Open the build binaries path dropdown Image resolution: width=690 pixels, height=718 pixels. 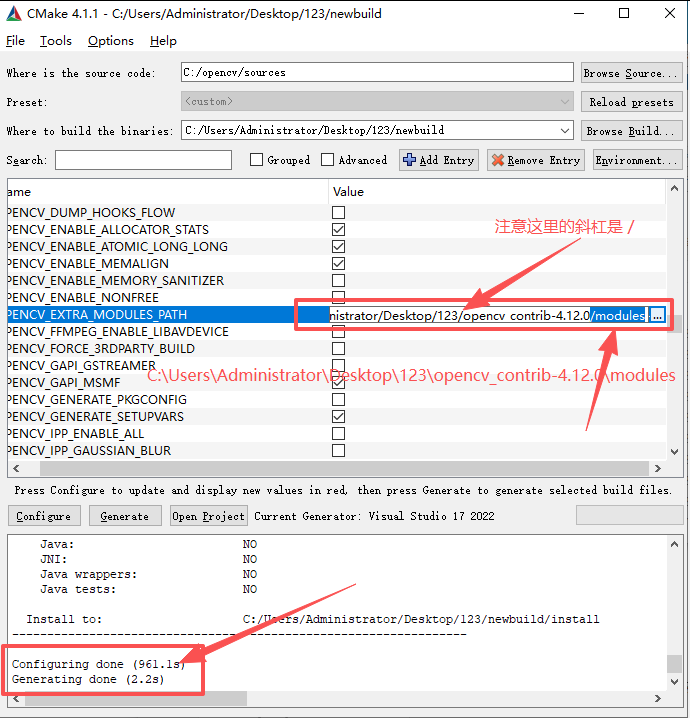click(565, 131)
